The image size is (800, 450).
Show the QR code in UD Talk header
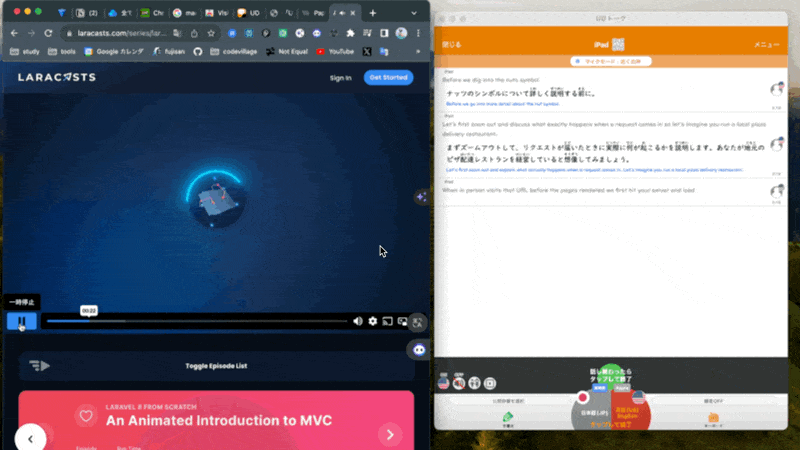[x=618, y=44]
